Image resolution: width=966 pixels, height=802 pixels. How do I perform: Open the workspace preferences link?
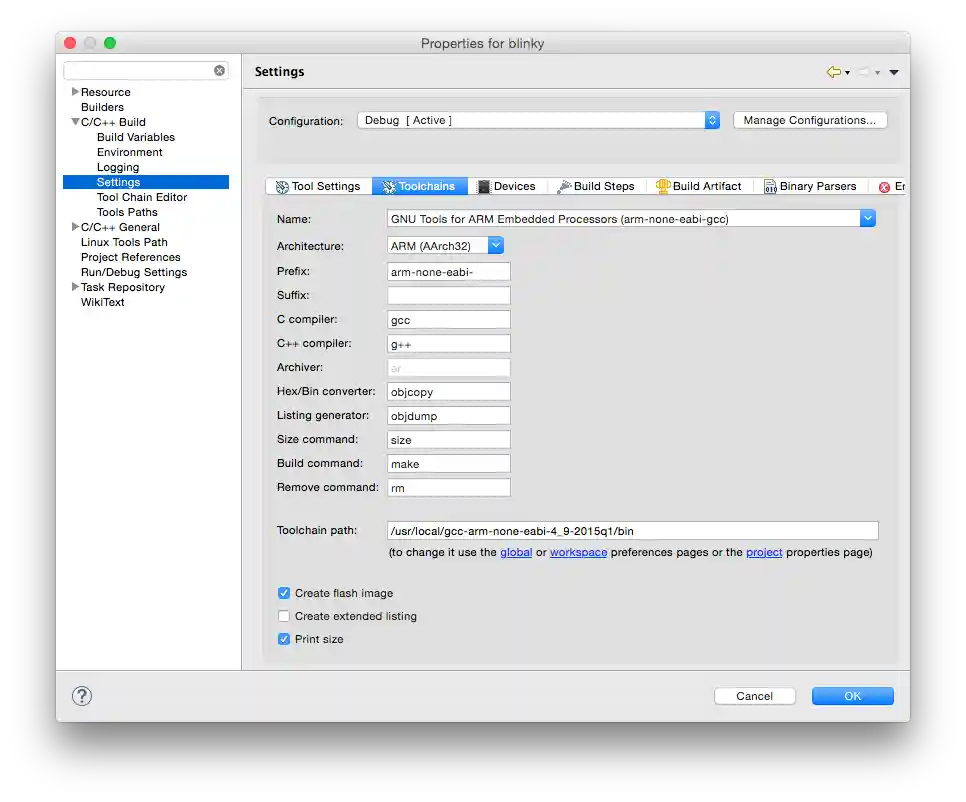coord(578,551)
